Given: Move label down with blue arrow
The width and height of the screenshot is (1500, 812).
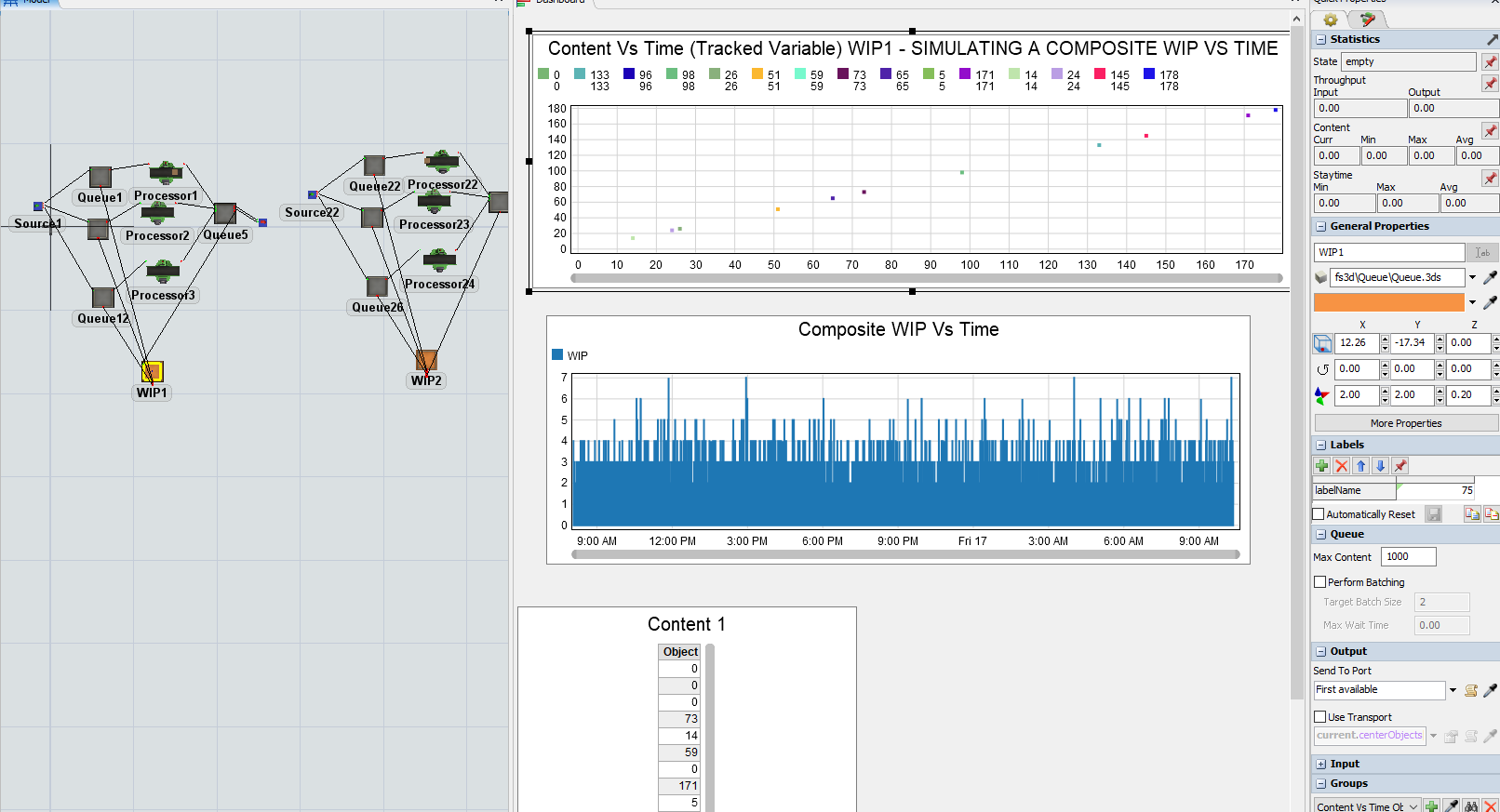Looking at the screenshot, I should coord(1380,466).
